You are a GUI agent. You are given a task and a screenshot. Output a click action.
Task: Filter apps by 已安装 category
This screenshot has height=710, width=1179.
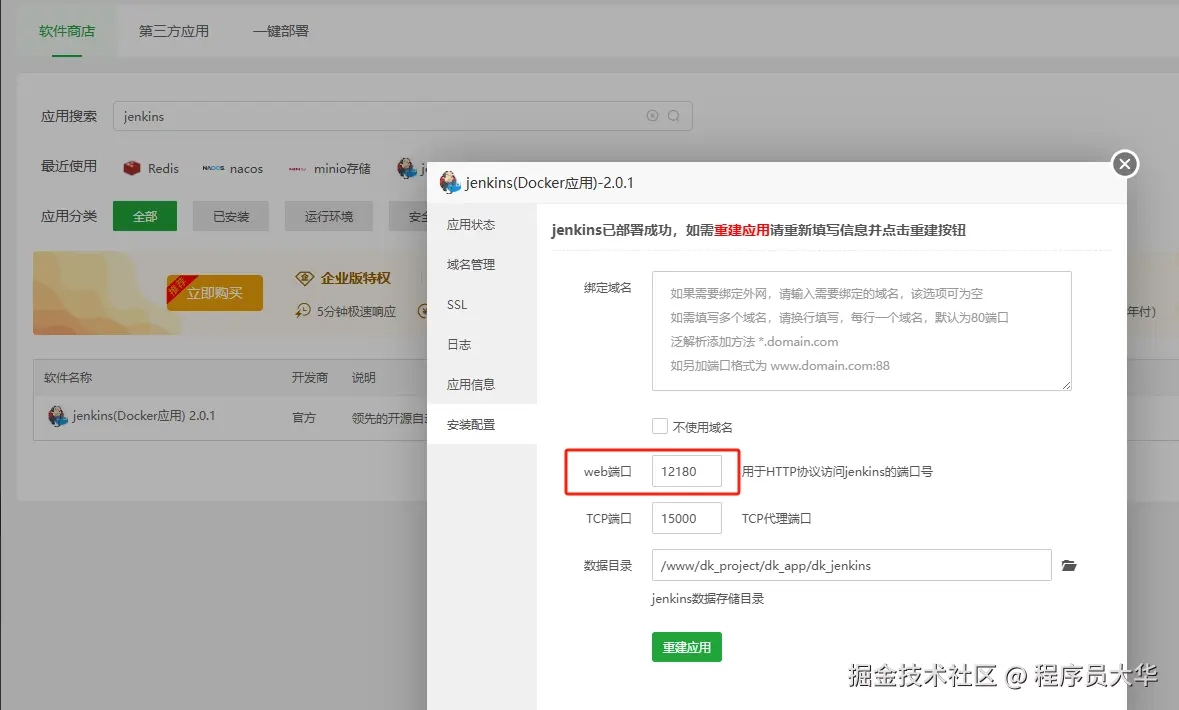pos(231,216)
